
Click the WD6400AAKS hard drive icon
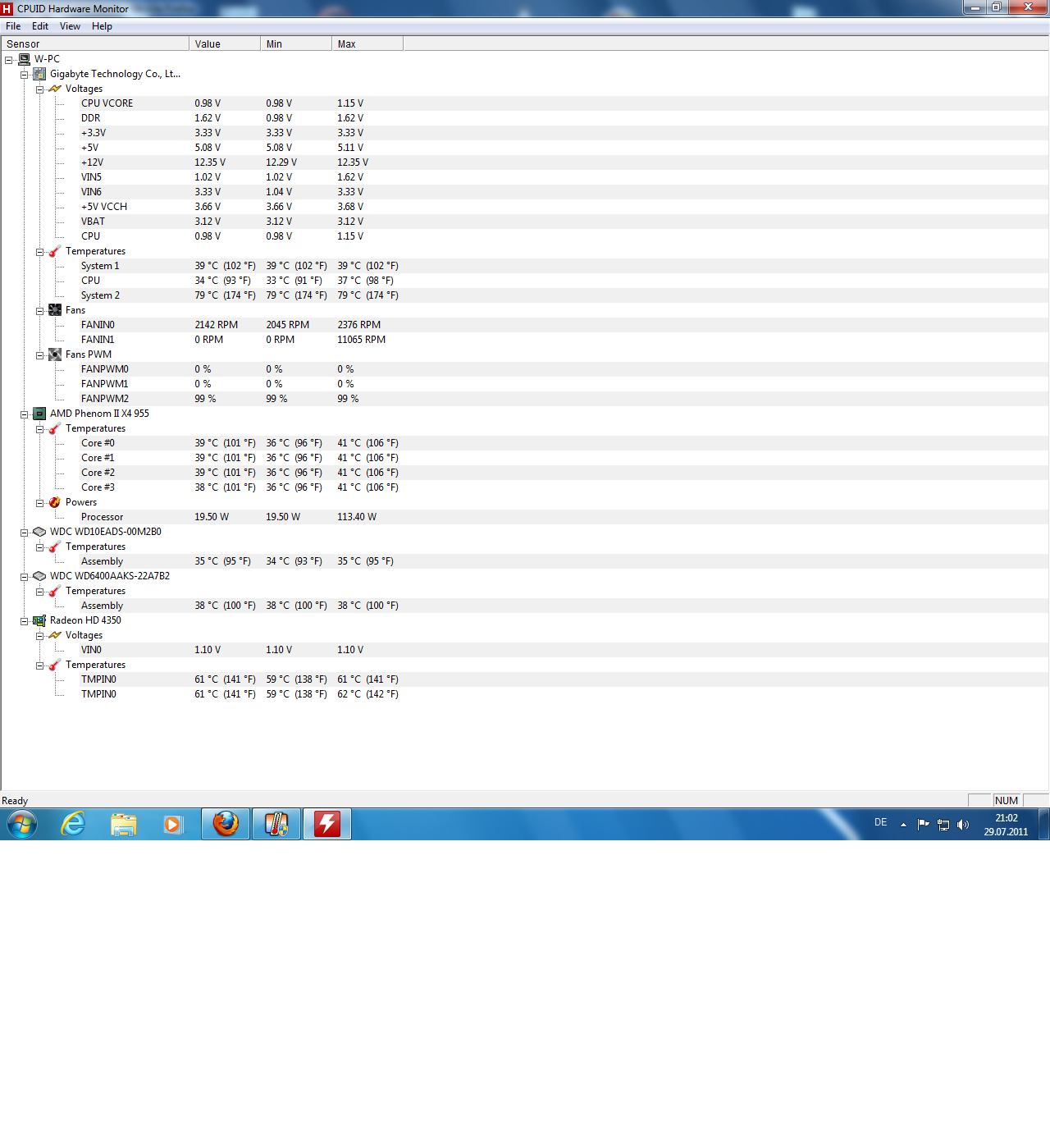point(39,576)
